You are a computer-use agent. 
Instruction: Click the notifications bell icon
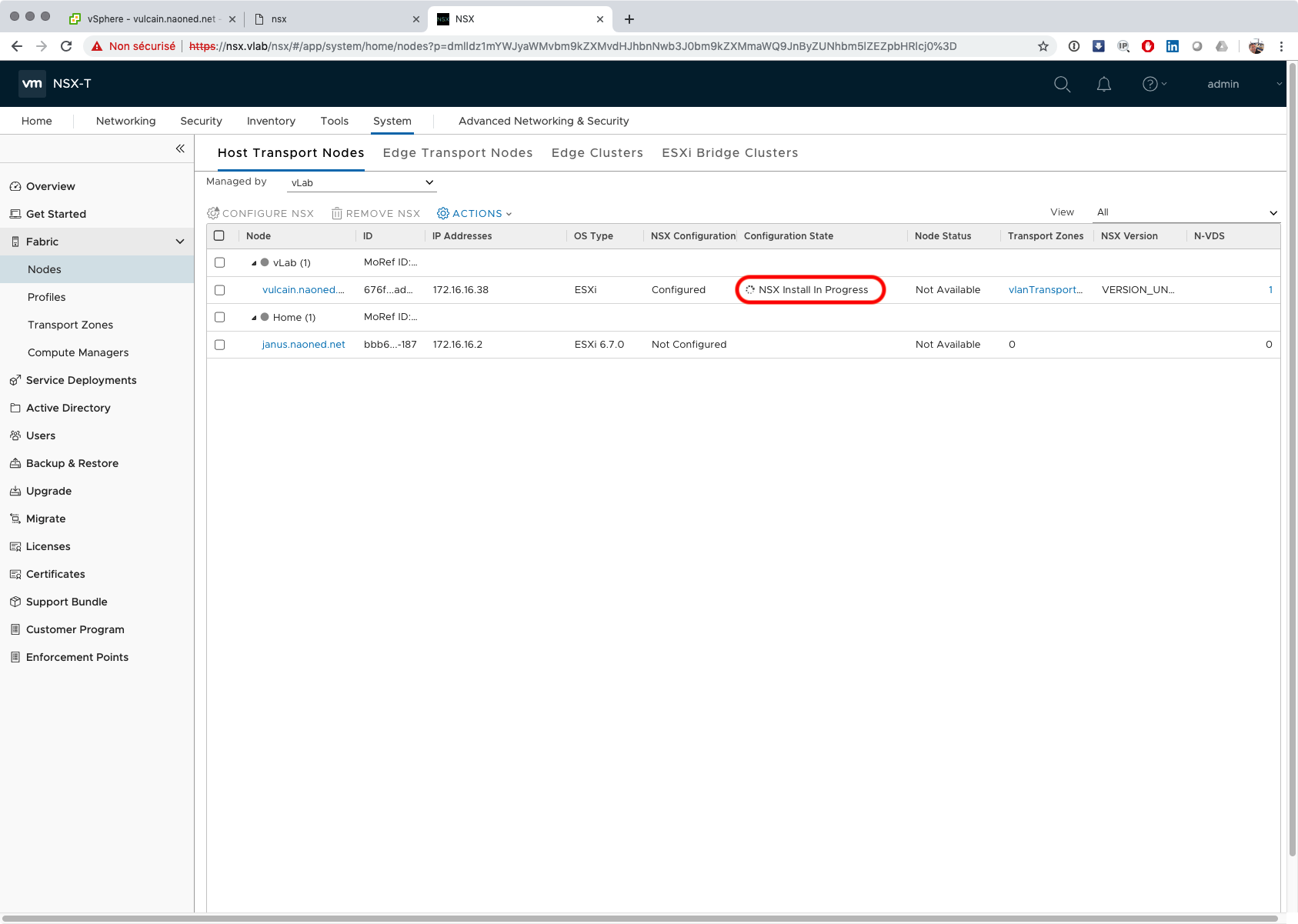1103,85
